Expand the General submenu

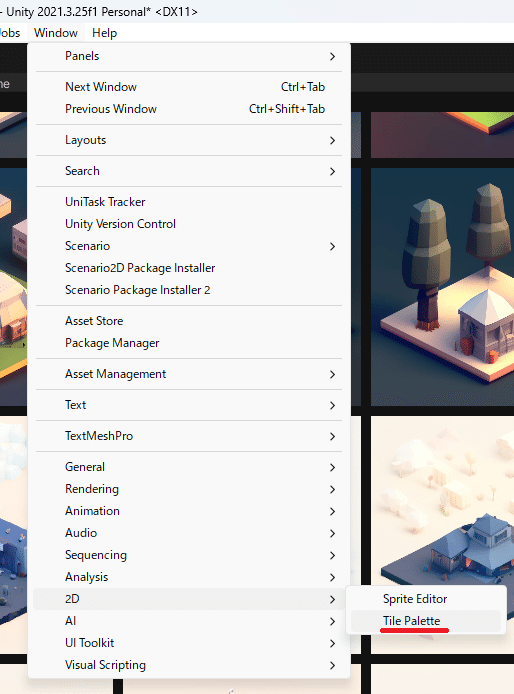[189, 467]
